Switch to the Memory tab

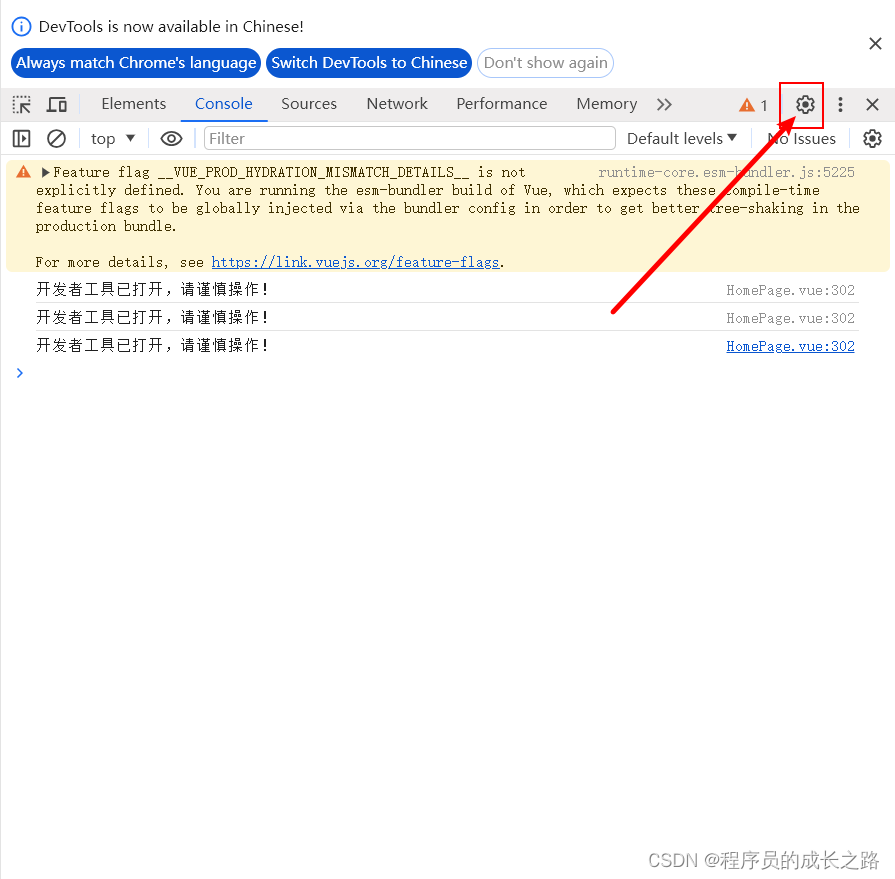[606, 104]
